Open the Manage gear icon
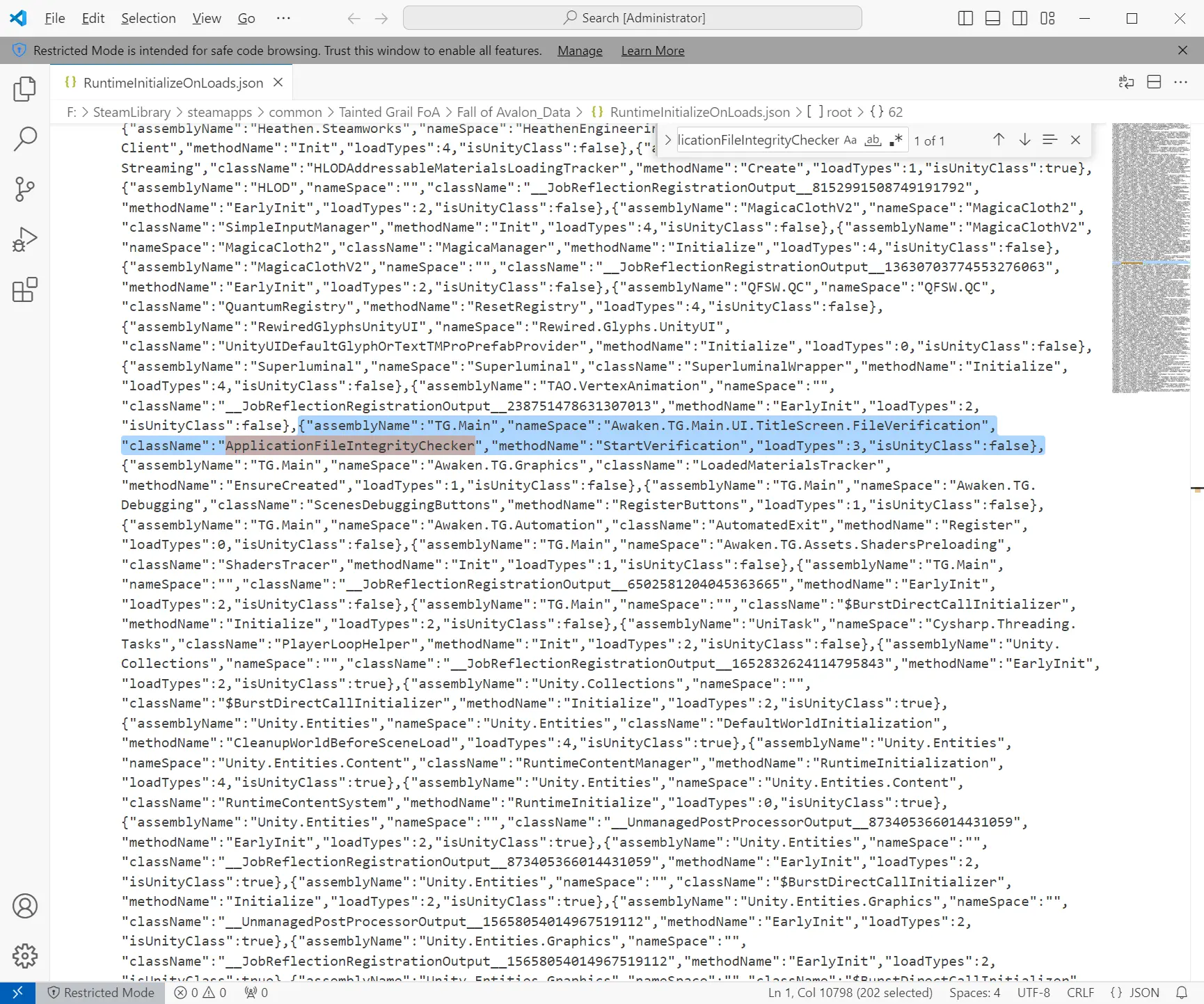 (25, 956)
